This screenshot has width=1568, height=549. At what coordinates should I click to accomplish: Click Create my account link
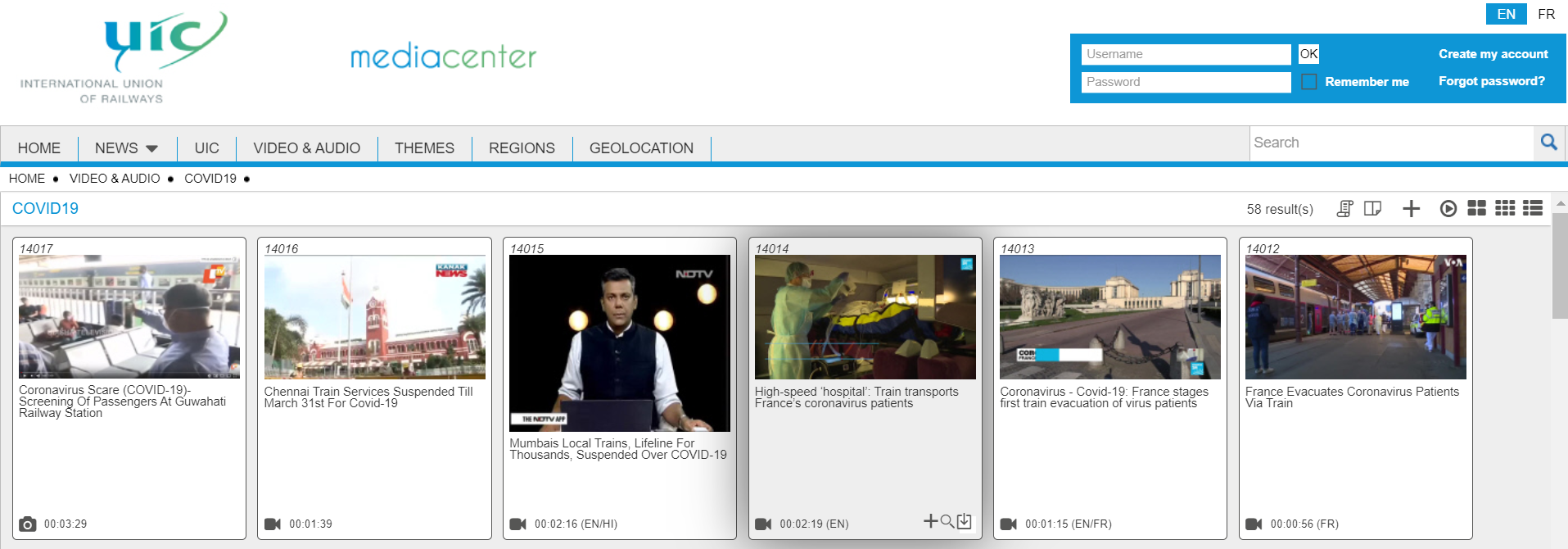(1493, 54)
